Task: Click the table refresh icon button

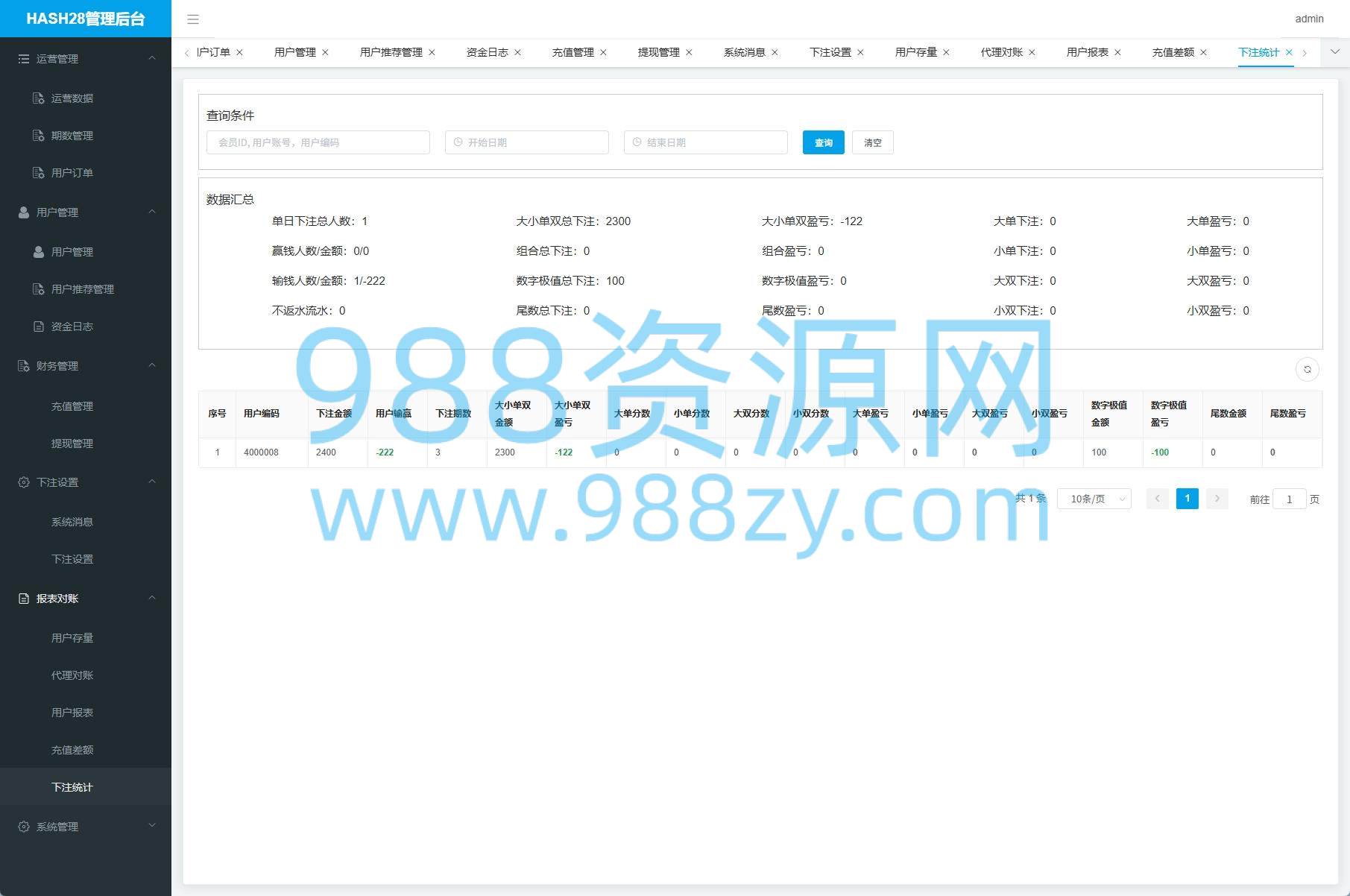Action: (1307, 369)
